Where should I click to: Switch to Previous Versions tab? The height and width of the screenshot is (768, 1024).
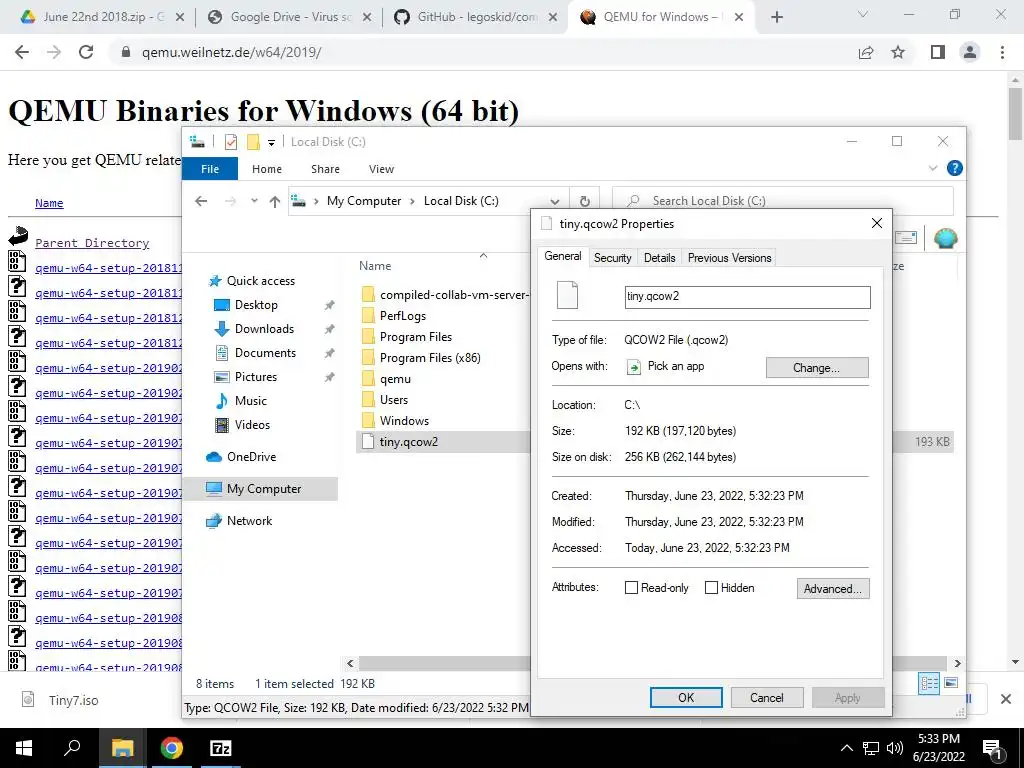[x=729, y=258]
